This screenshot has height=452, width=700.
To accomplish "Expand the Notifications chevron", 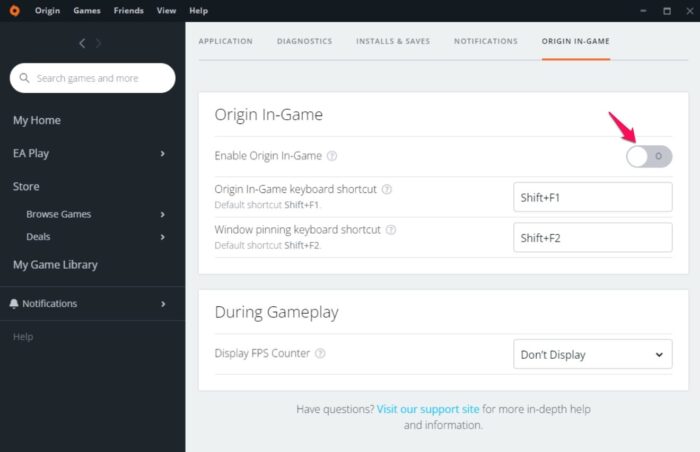I will [163, 304].
